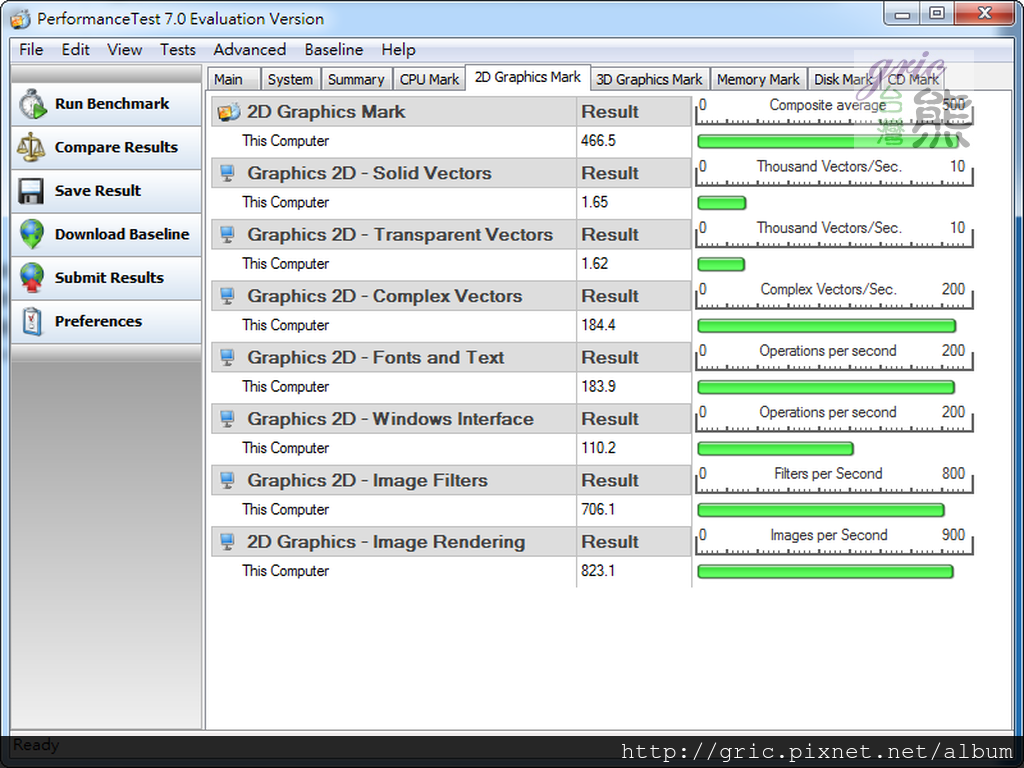
Task: Switch to the CPU Mark tab
Action: tap(429, 80)
